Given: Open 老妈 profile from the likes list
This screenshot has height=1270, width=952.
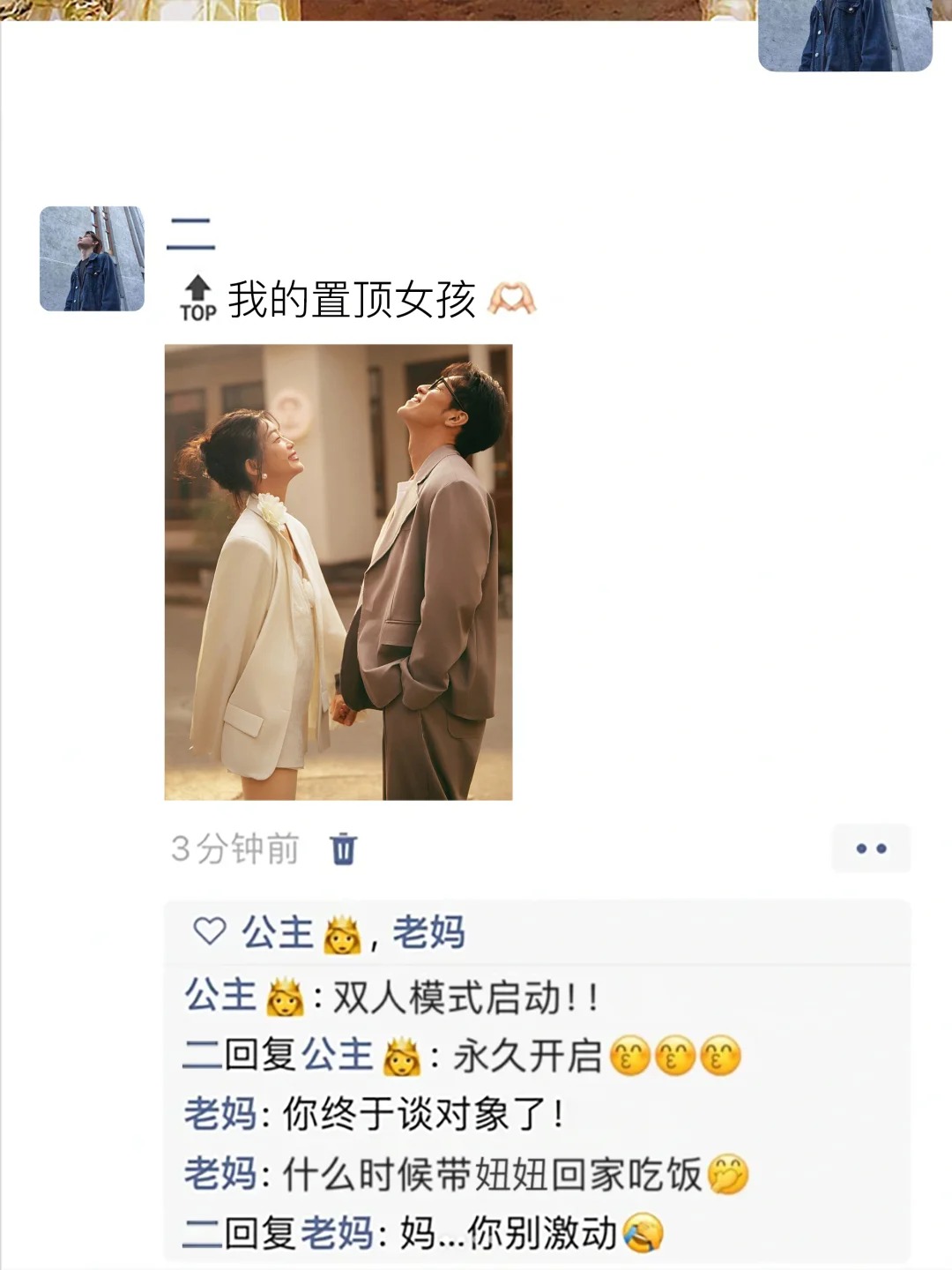Looking at the screenshot, I should (428, 933).
